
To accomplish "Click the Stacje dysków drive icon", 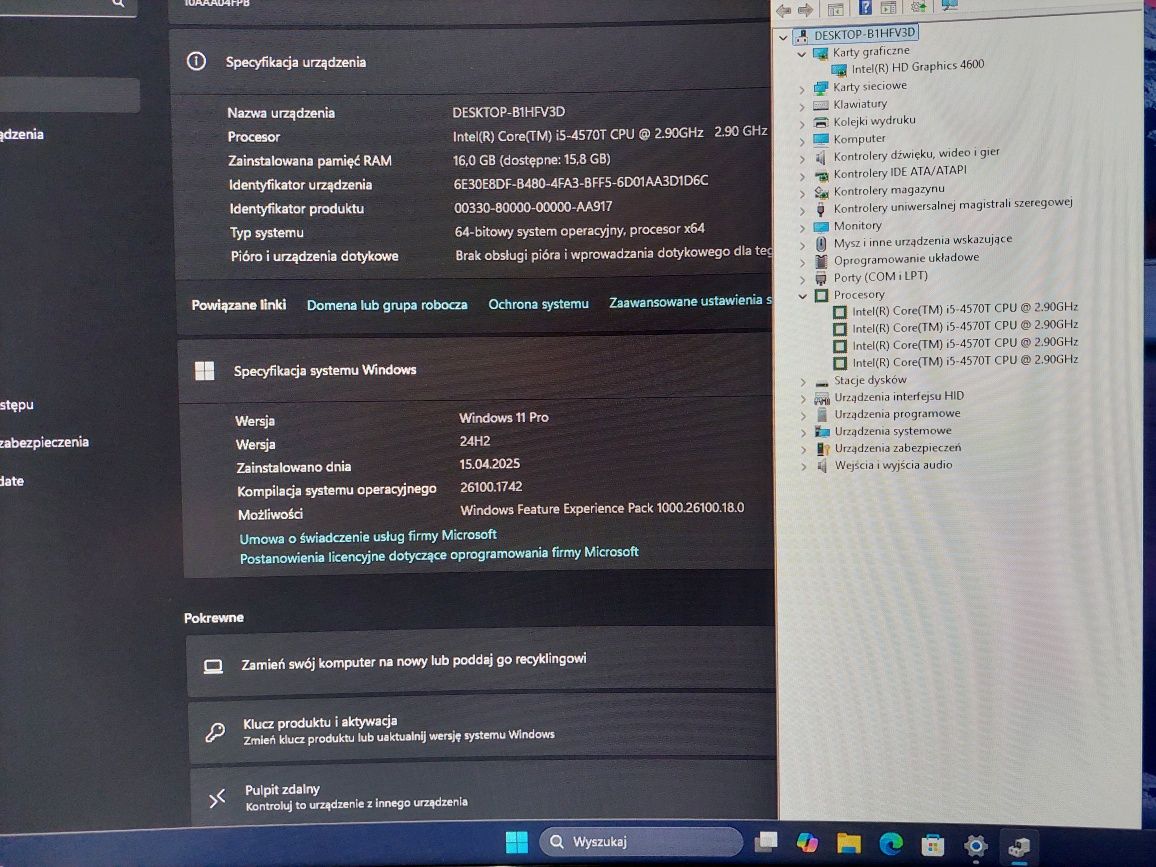I will click(x=822, y=382).
